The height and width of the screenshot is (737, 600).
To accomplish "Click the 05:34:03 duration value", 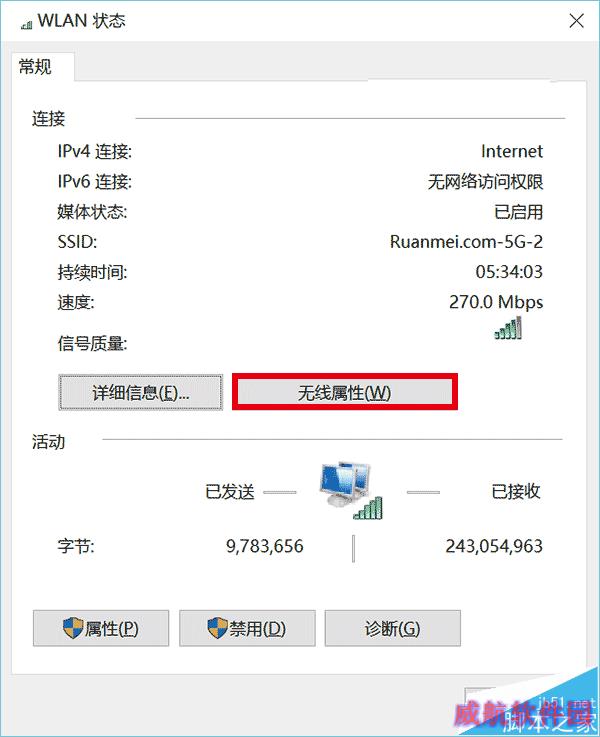I will 509,272.
